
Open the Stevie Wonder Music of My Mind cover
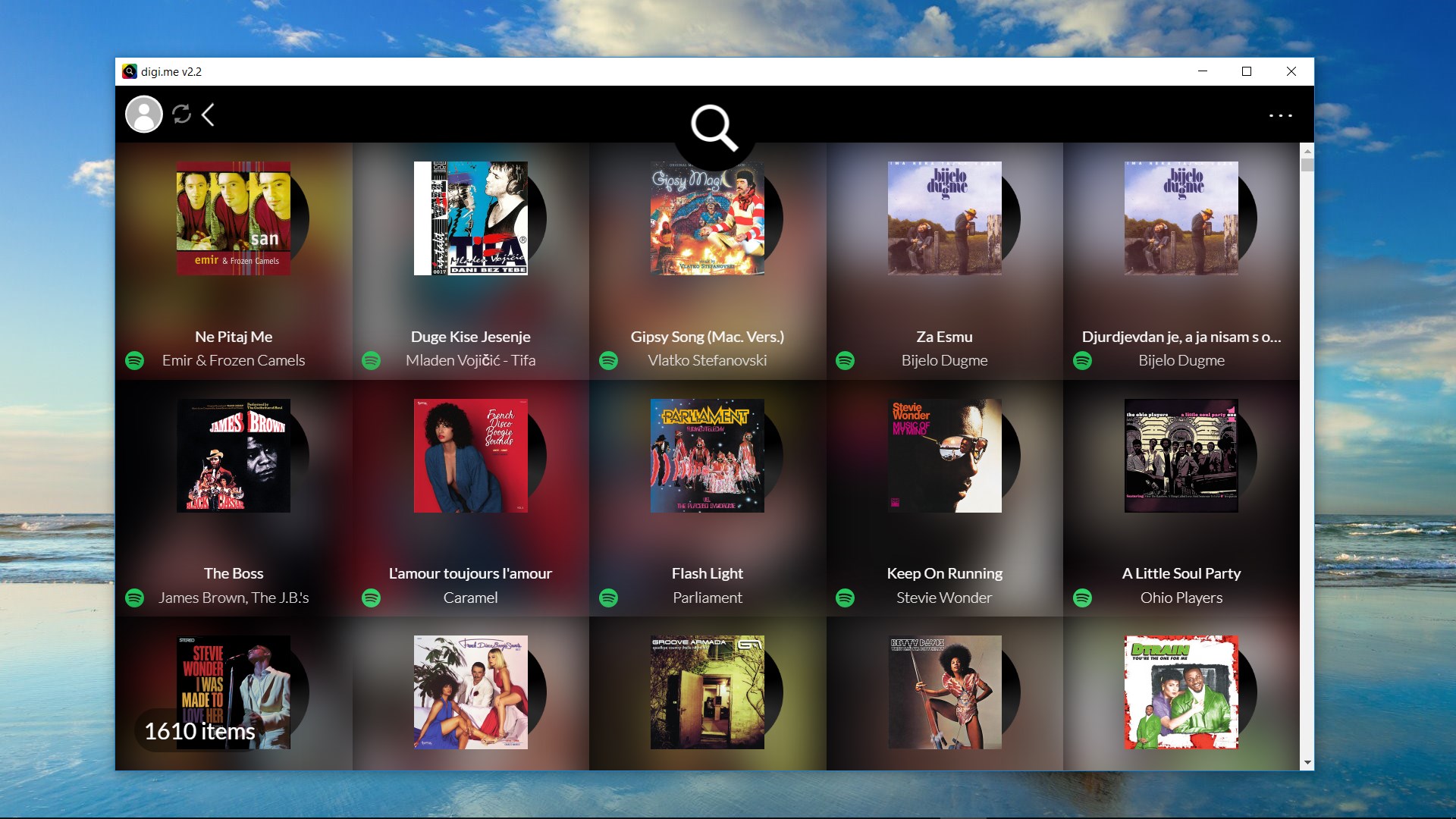point(945,456)
